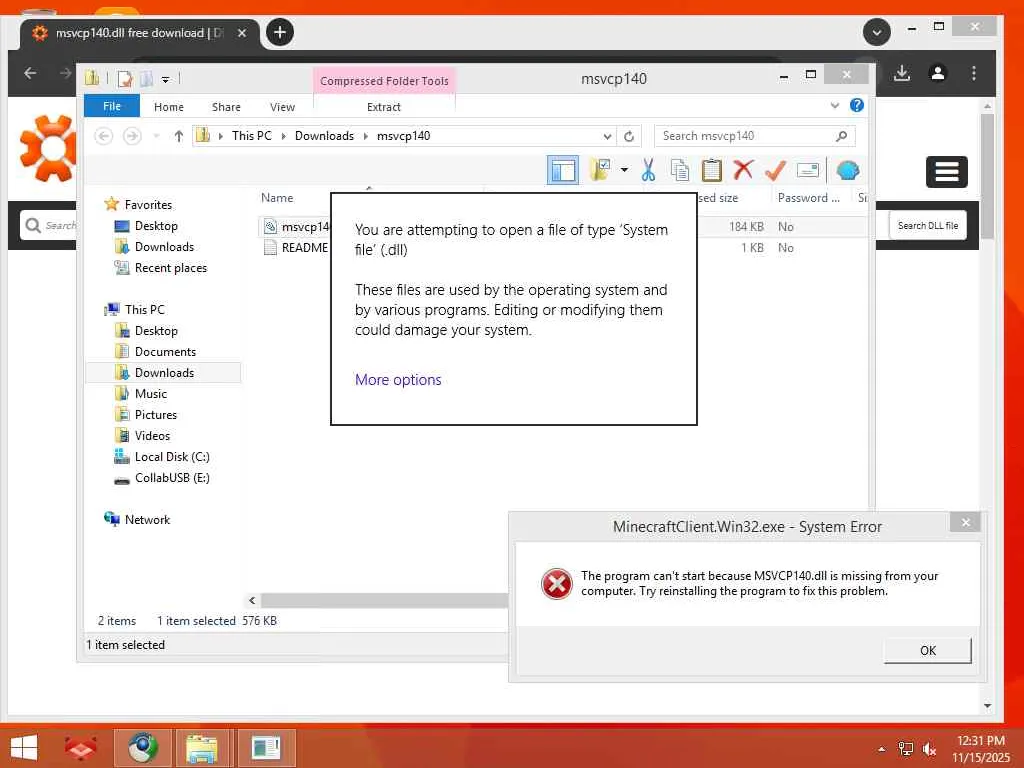Viewport: 1024px width, 768px height.
Task: Open the Windows Start button
Action: tap(24, 748)
